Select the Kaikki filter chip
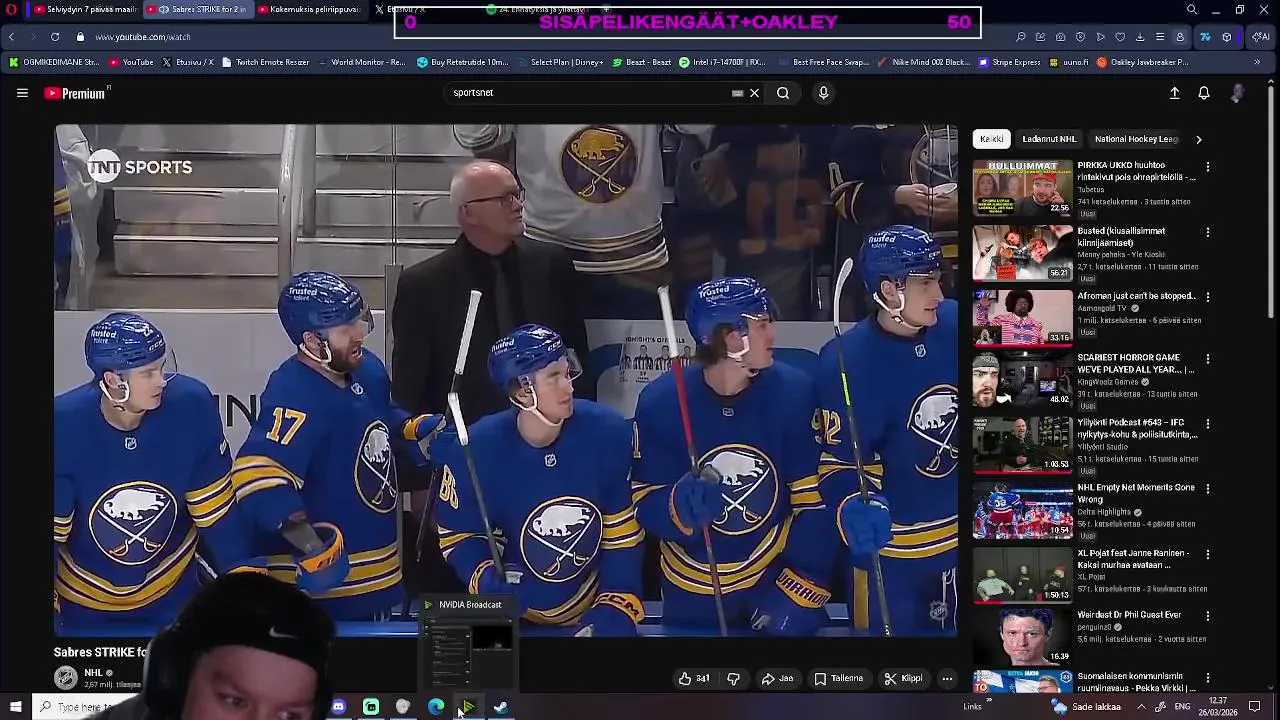This screenshot has height=720, width=1280. pyautogui.click(x=992, y=139)
